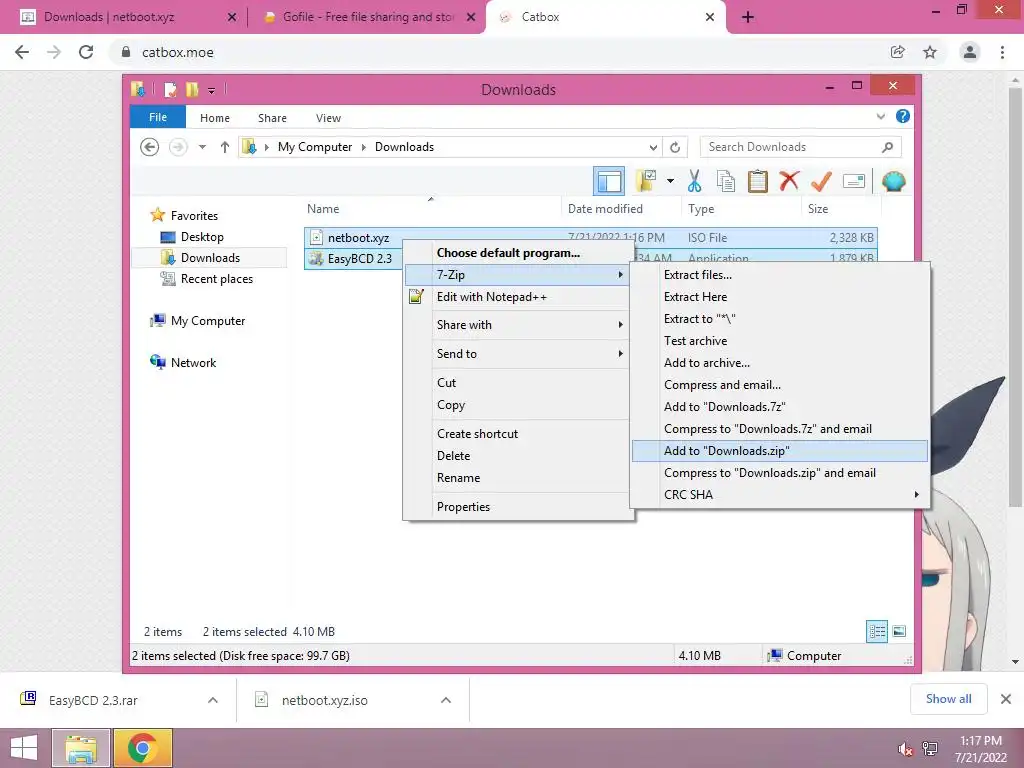
Task: Select 'Add to "Downloads.7z"' option
Action: coord(780,407)
